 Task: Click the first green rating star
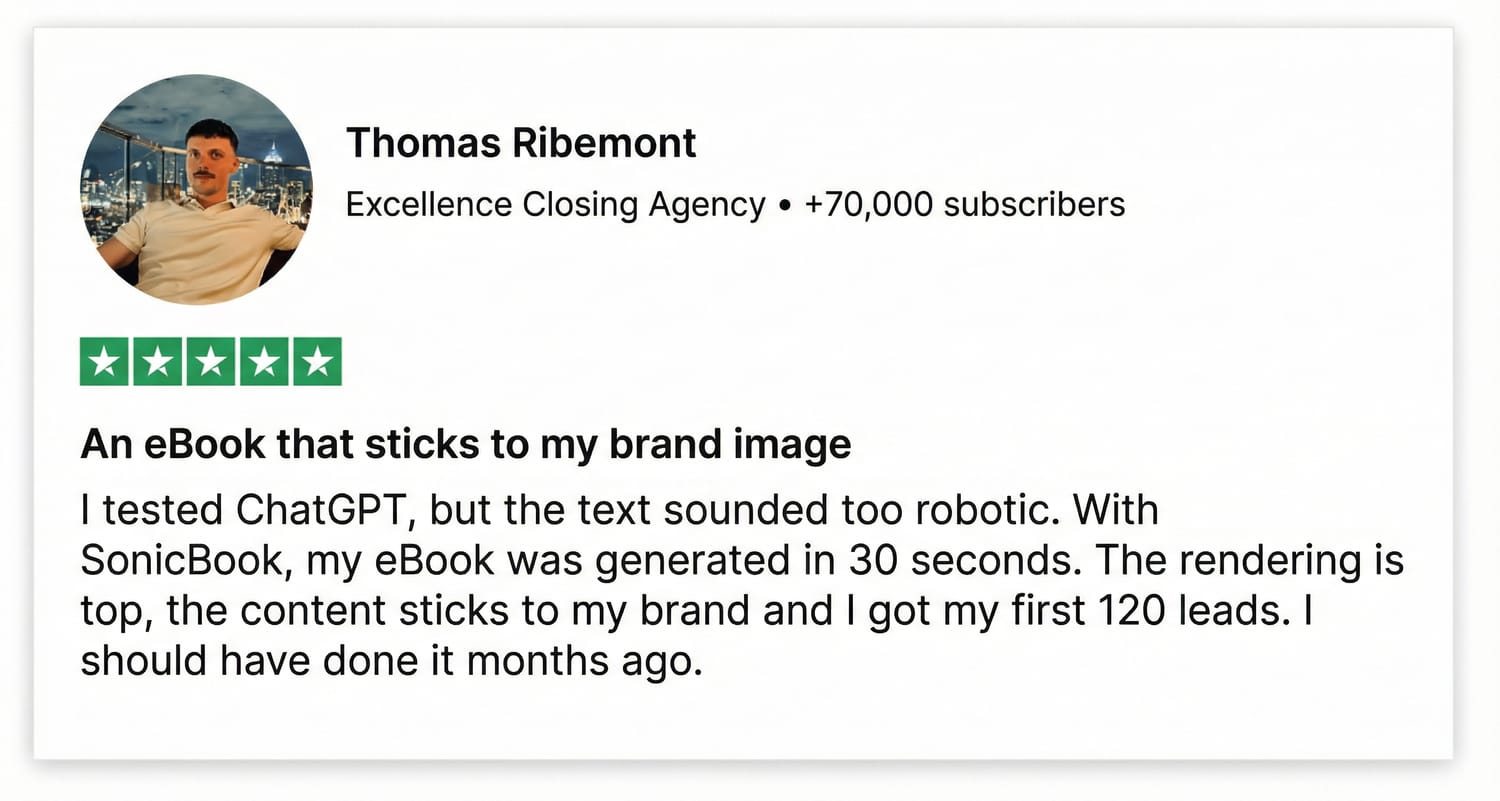pyautogui.click(x=105, y=362)
